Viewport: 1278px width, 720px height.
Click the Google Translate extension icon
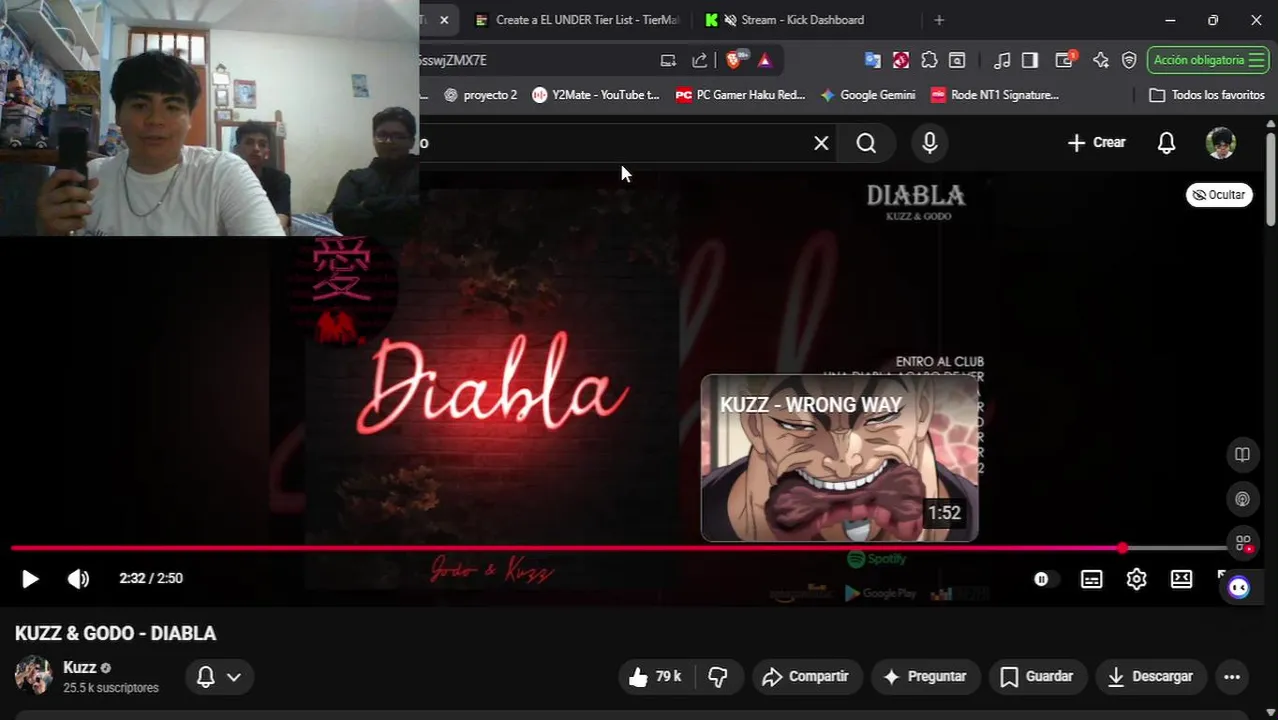pyautogui.click(x=872, y=60)
